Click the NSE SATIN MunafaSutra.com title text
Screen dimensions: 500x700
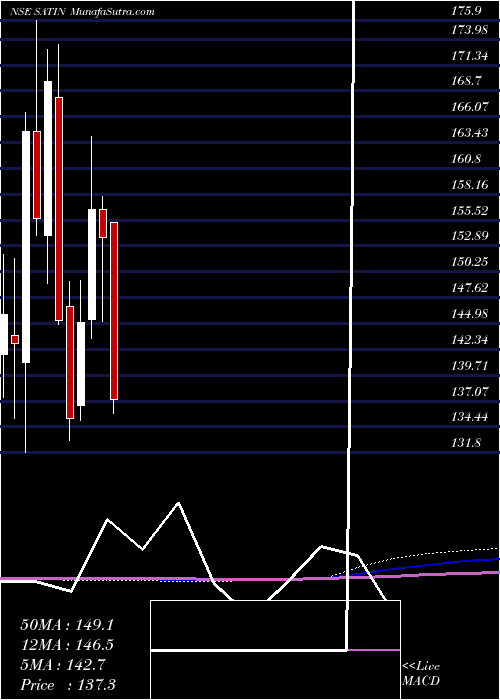82,12
